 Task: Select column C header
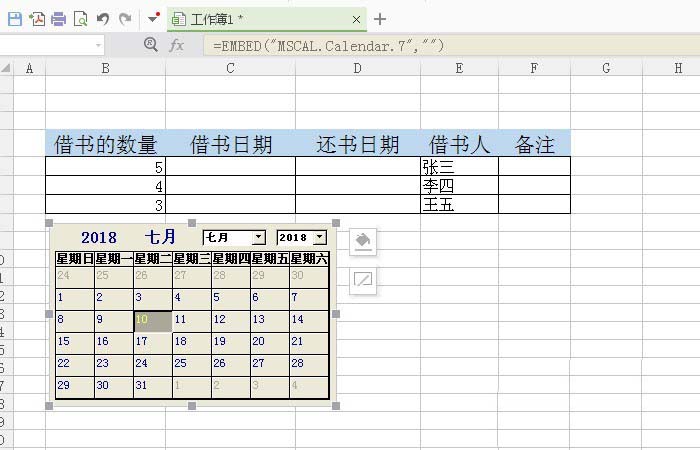[x=230, y=68]
